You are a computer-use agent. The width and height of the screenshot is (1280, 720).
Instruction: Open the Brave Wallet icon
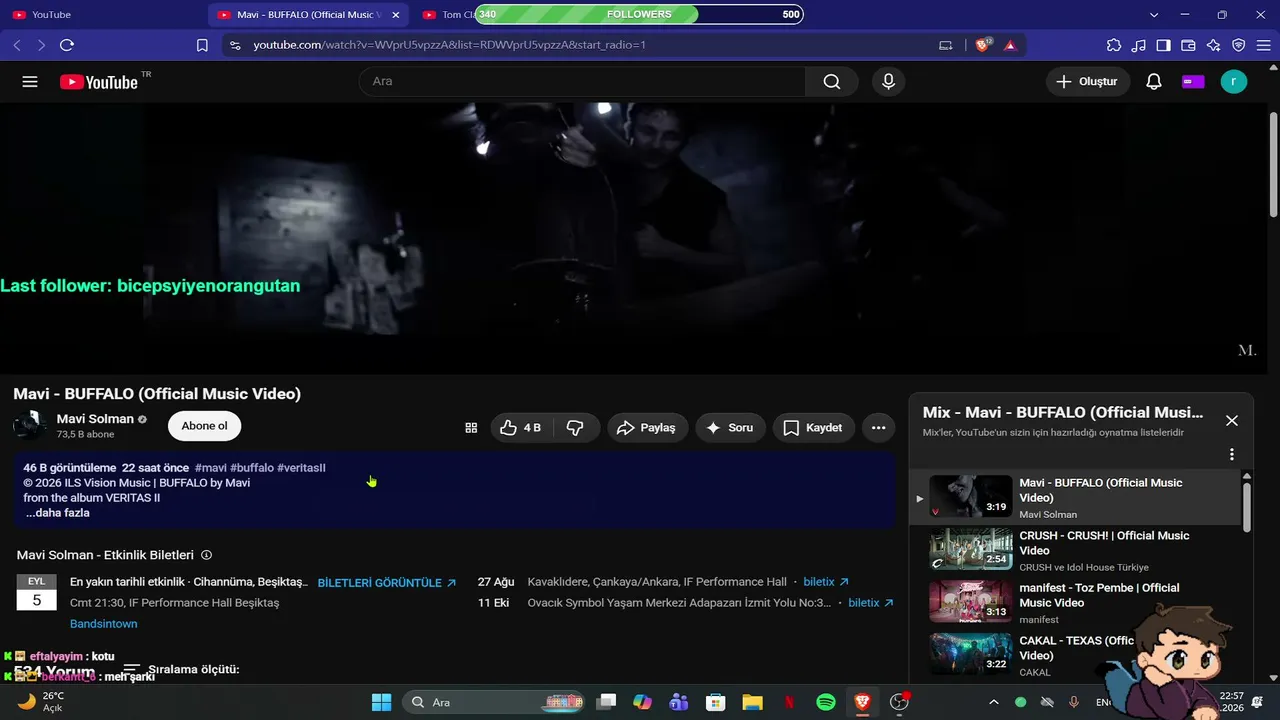[1189, 45]
